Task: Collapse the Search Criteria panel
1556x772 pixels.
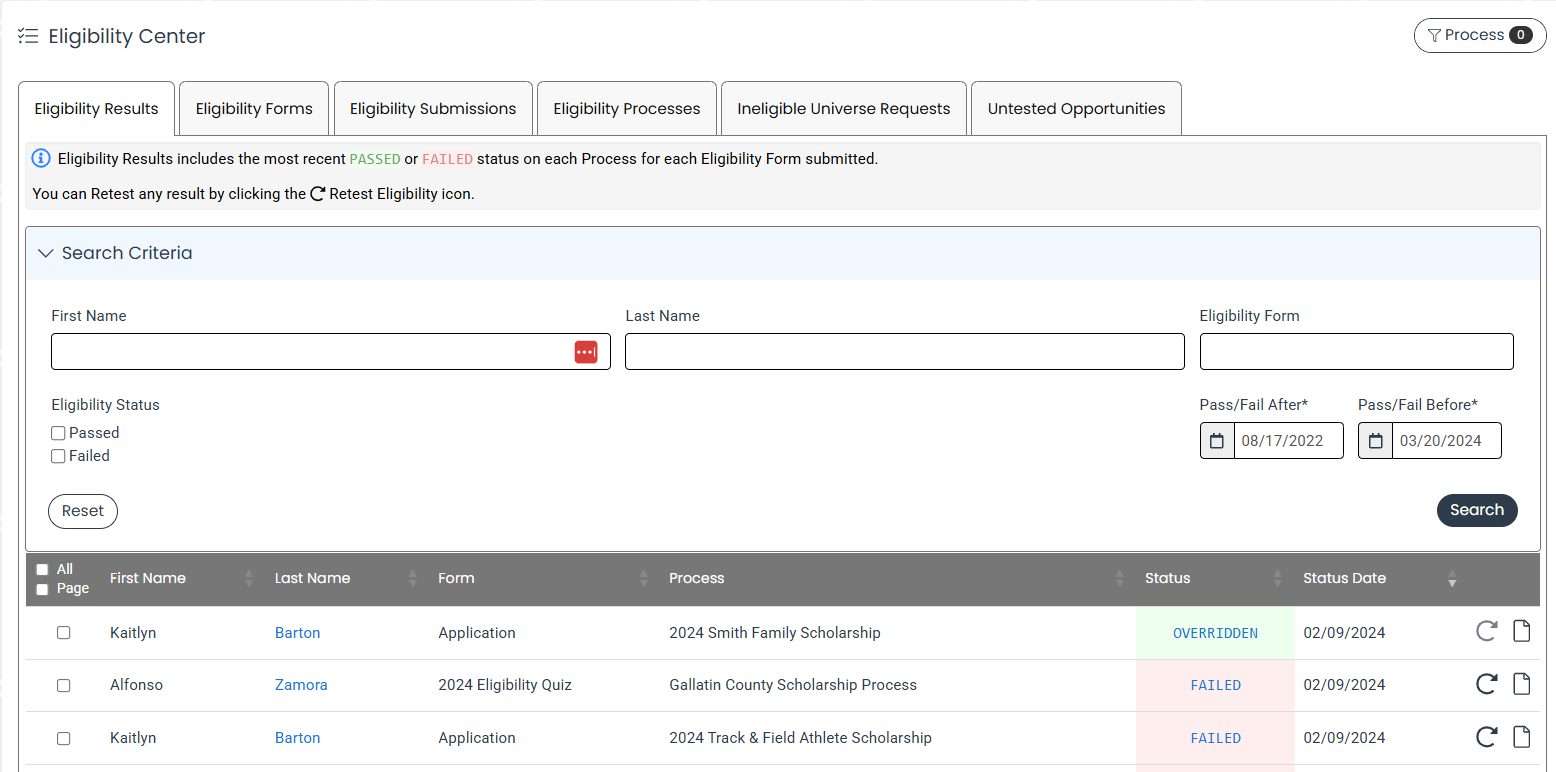Action: click(45, 253)
